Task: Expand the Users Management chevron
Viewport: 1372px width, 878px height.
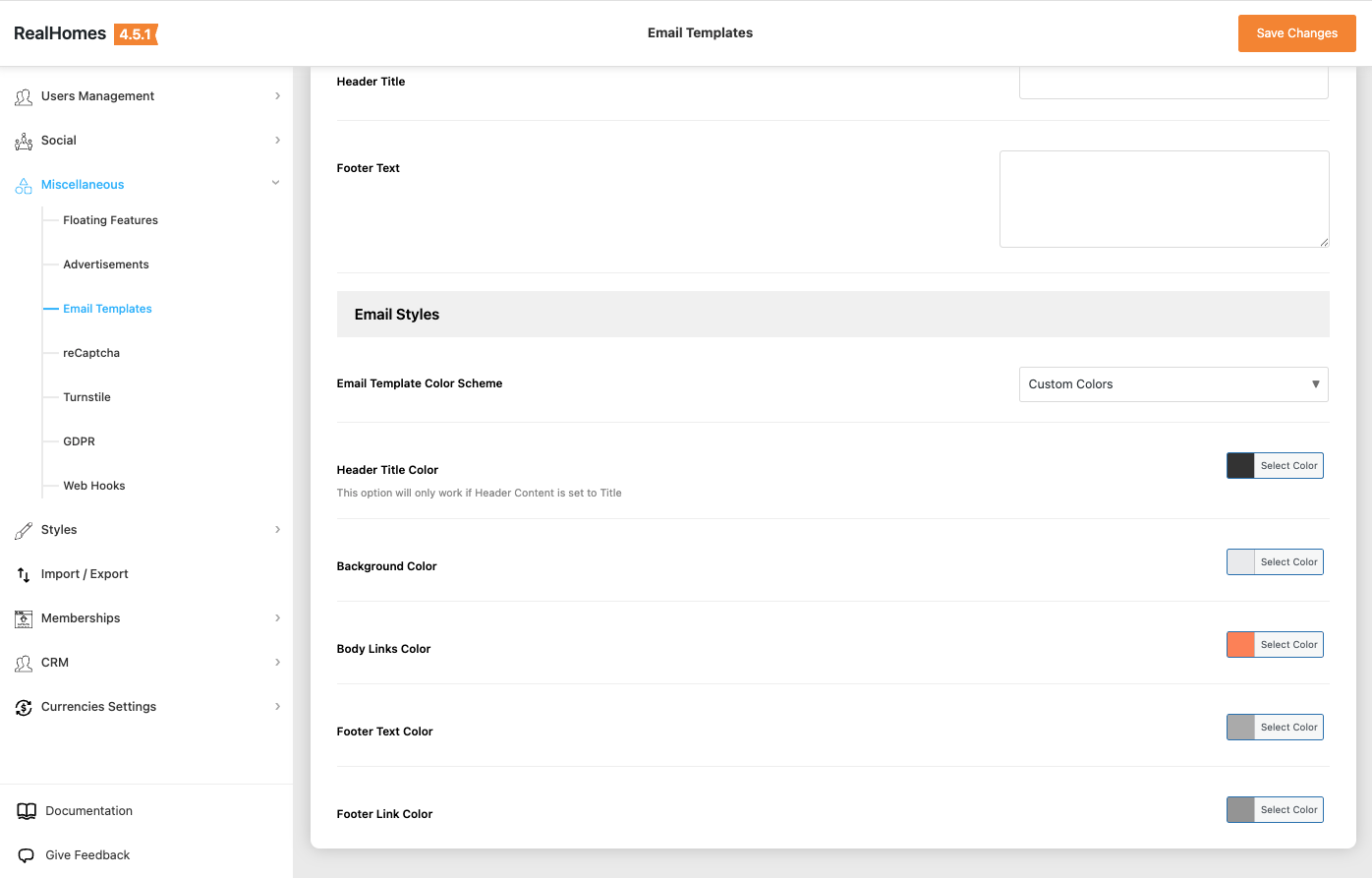Action: coord(277,96)
